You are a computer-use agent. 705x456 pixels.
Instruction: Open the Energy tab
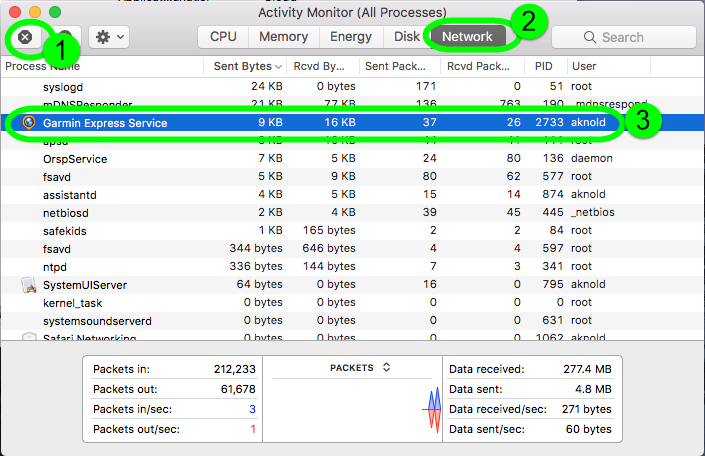coord(351,37)
